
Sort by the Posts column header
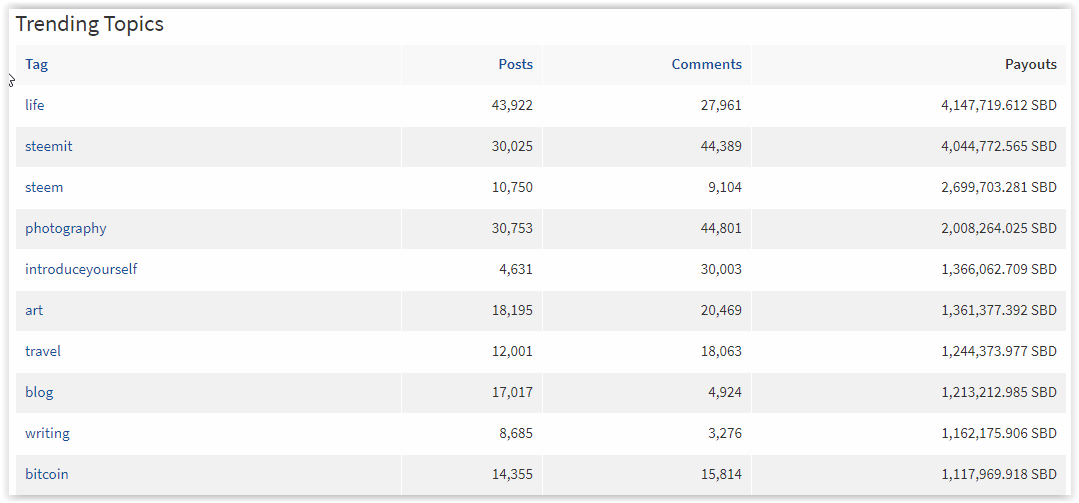(x=515, y=65)
